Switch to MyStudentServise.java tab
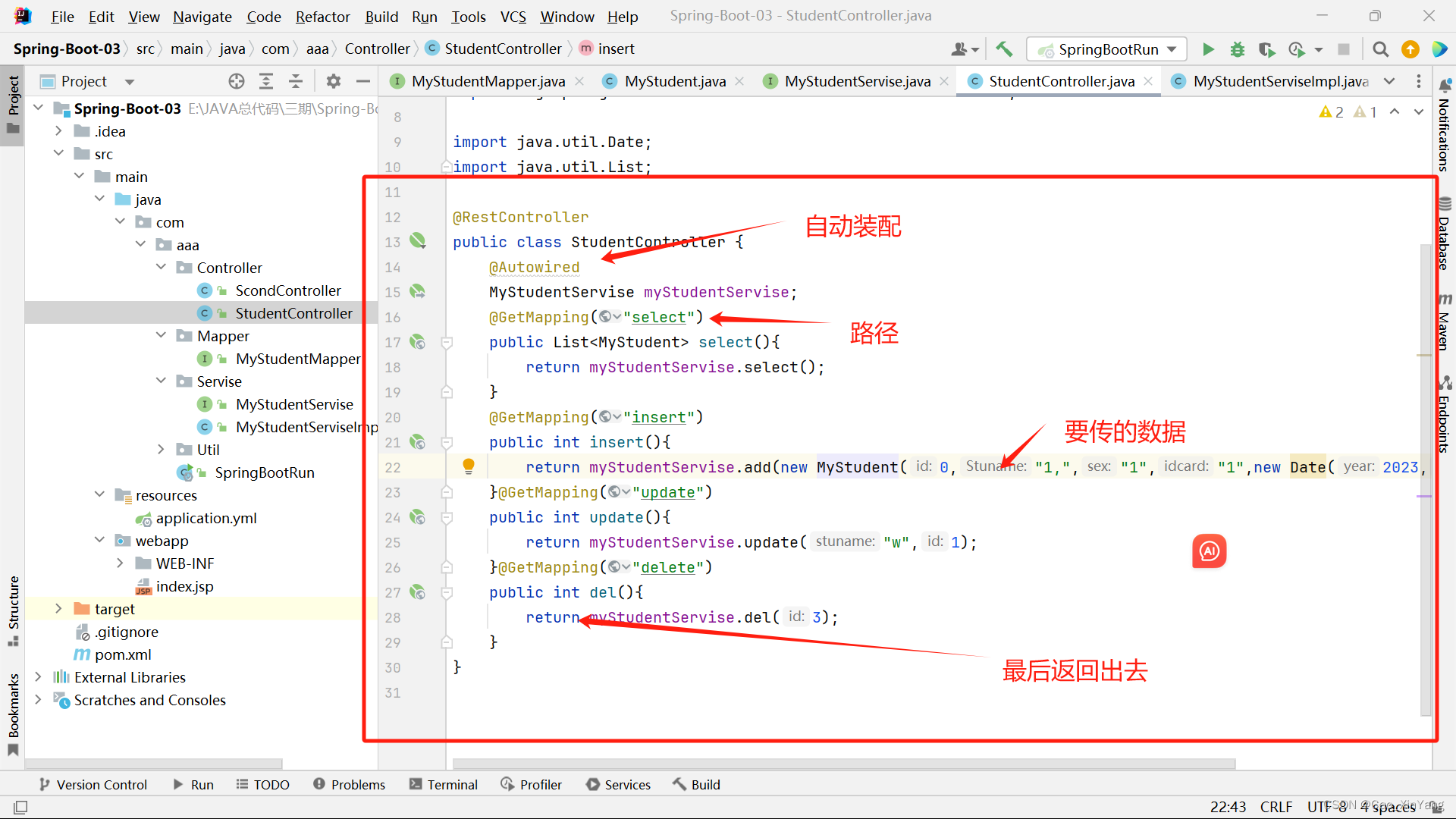Screen dimensions: 1456x819 (x=857, y=81)
